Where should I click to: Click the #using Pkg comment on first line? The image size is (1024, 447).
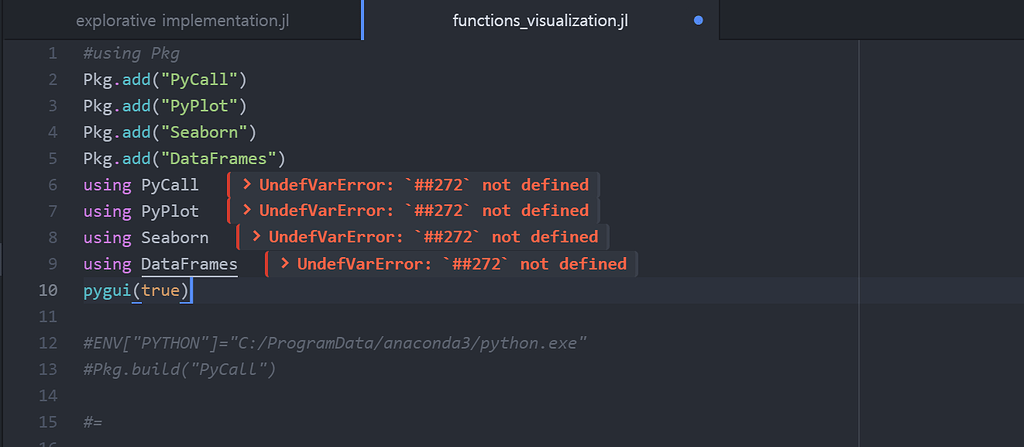pyautogui.click(x=131, y=53)
